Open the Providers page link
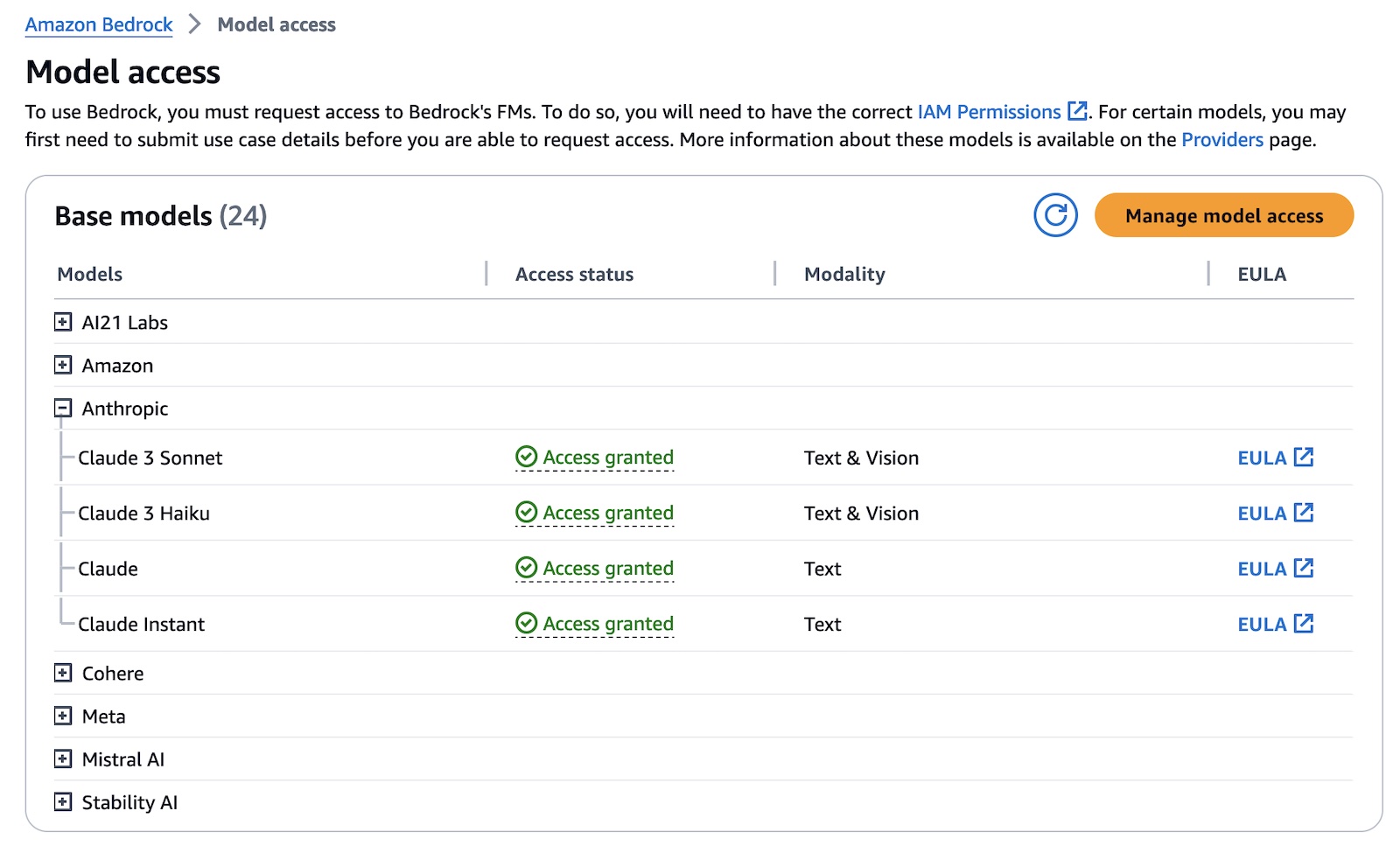This screenshot has width=1400, height=846. coord(1221,140)
